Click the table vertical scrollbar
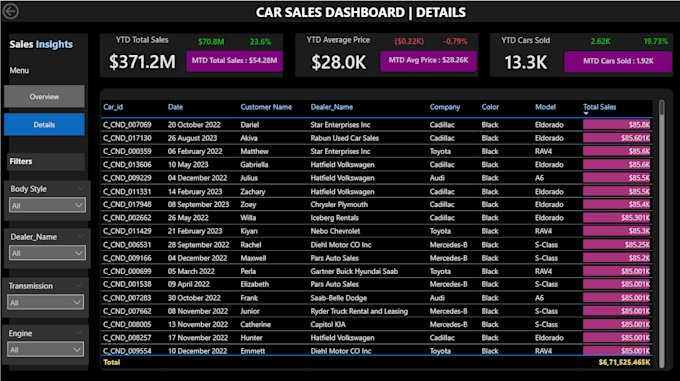The image size is (680, 381). click(661, 234)
